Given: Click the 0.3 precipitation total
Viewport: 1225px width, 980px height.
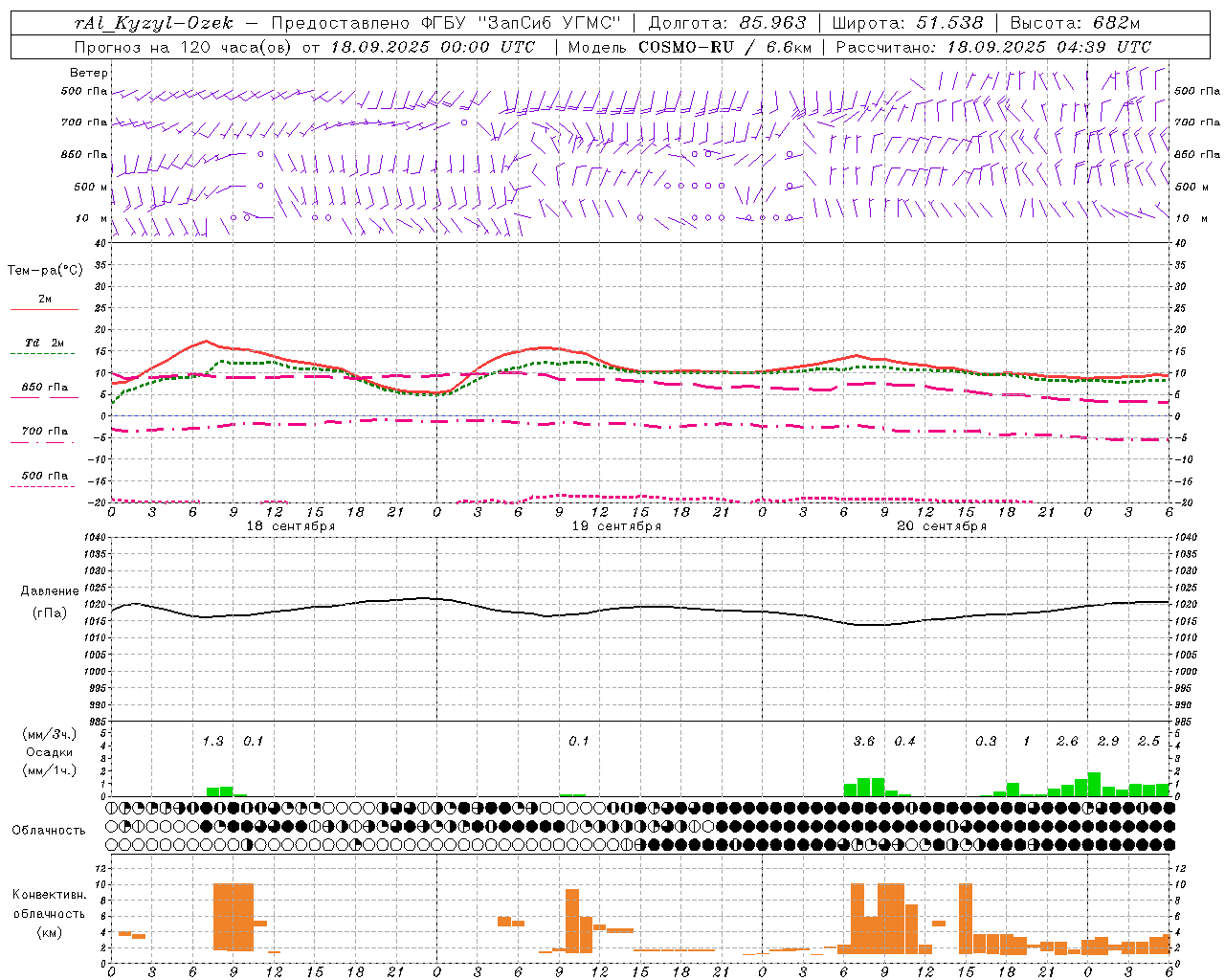Looking at the screenshot, I should 986,741.
